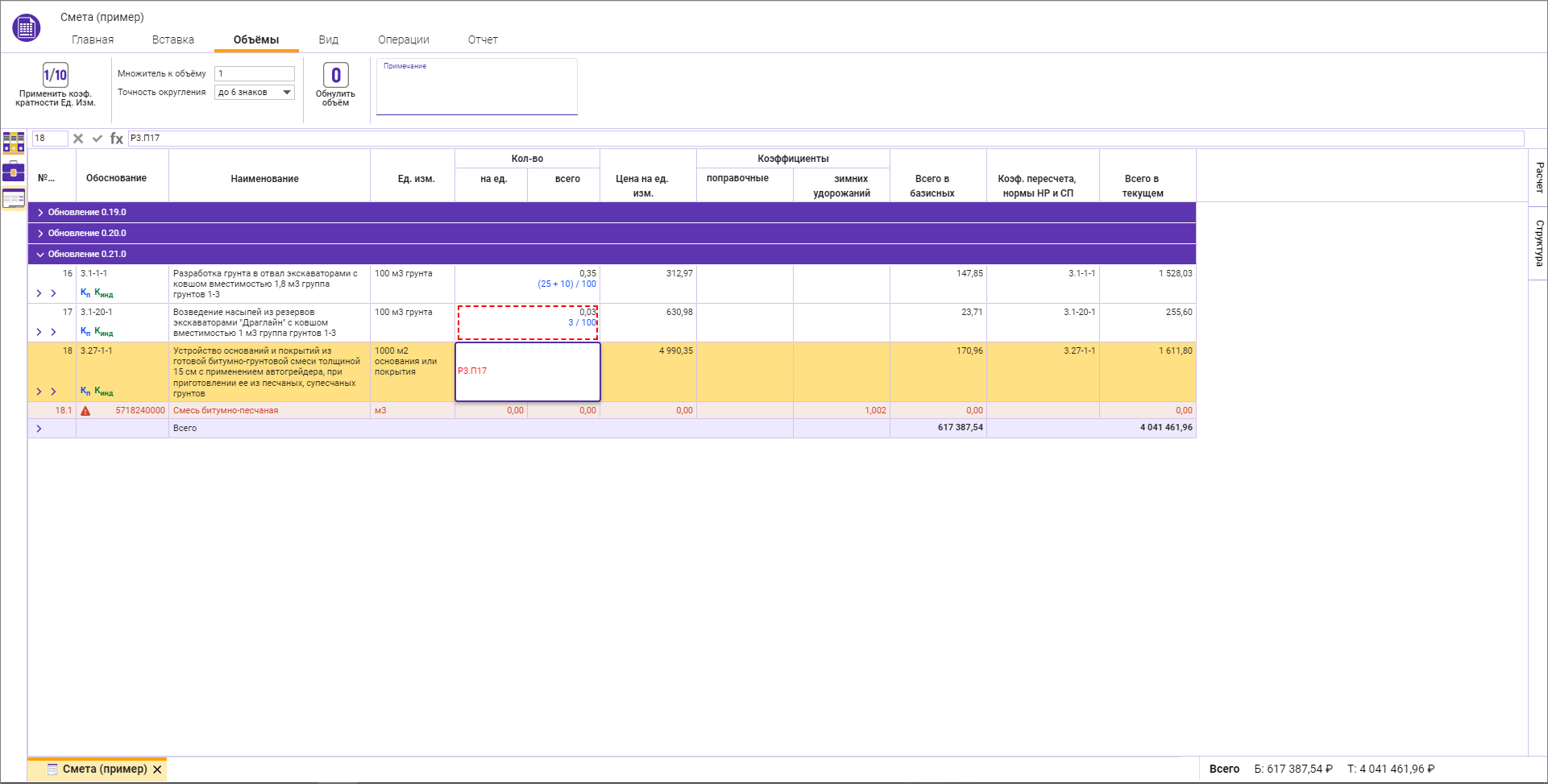Collapse the Обновление 0.21.0 section
This screenshot has height=784, width=1548.
click(x=40, y=255)
